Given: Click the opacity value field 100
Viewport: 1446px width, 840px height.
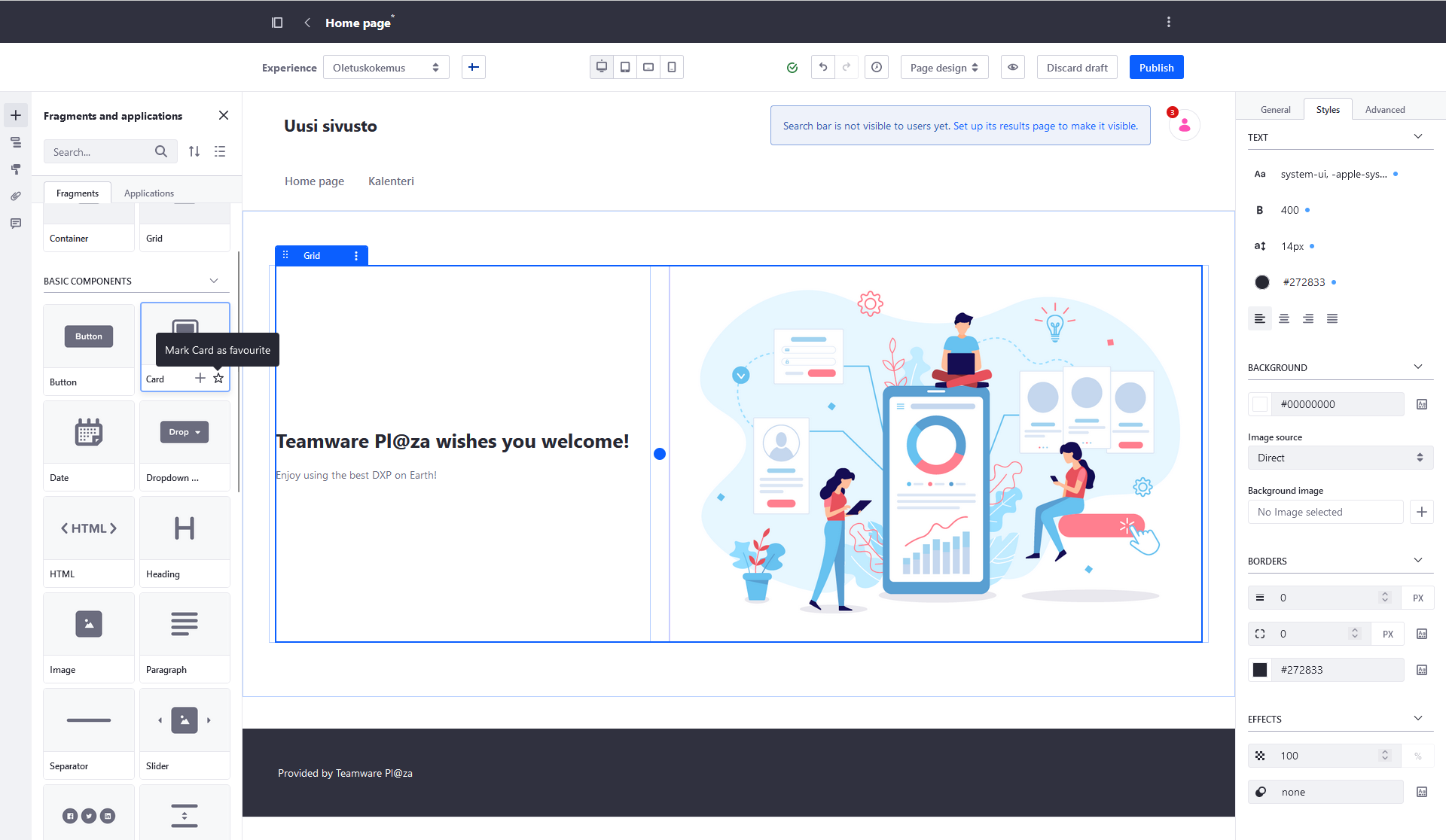Looking at the screenshot, I should [1325, 756].
